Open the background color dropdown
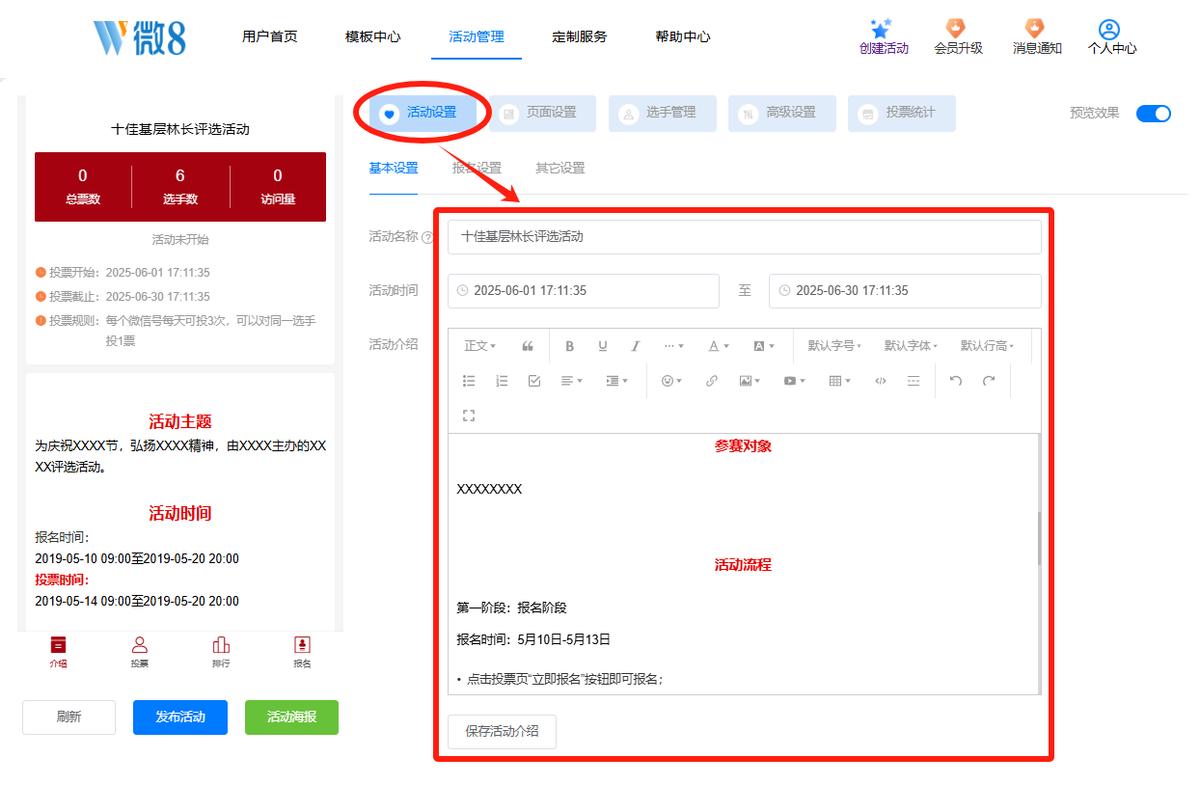Viewport: 1200px width, 806px height. [764, 346]
